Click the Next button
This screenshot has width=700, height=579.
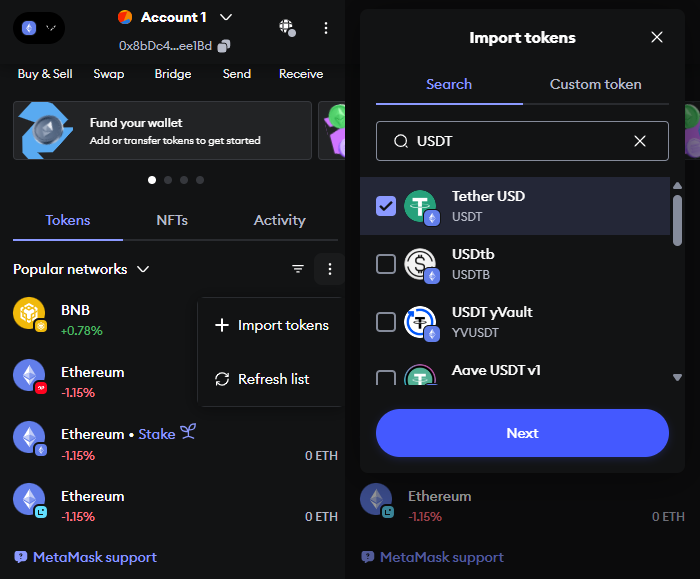[522, 433]
